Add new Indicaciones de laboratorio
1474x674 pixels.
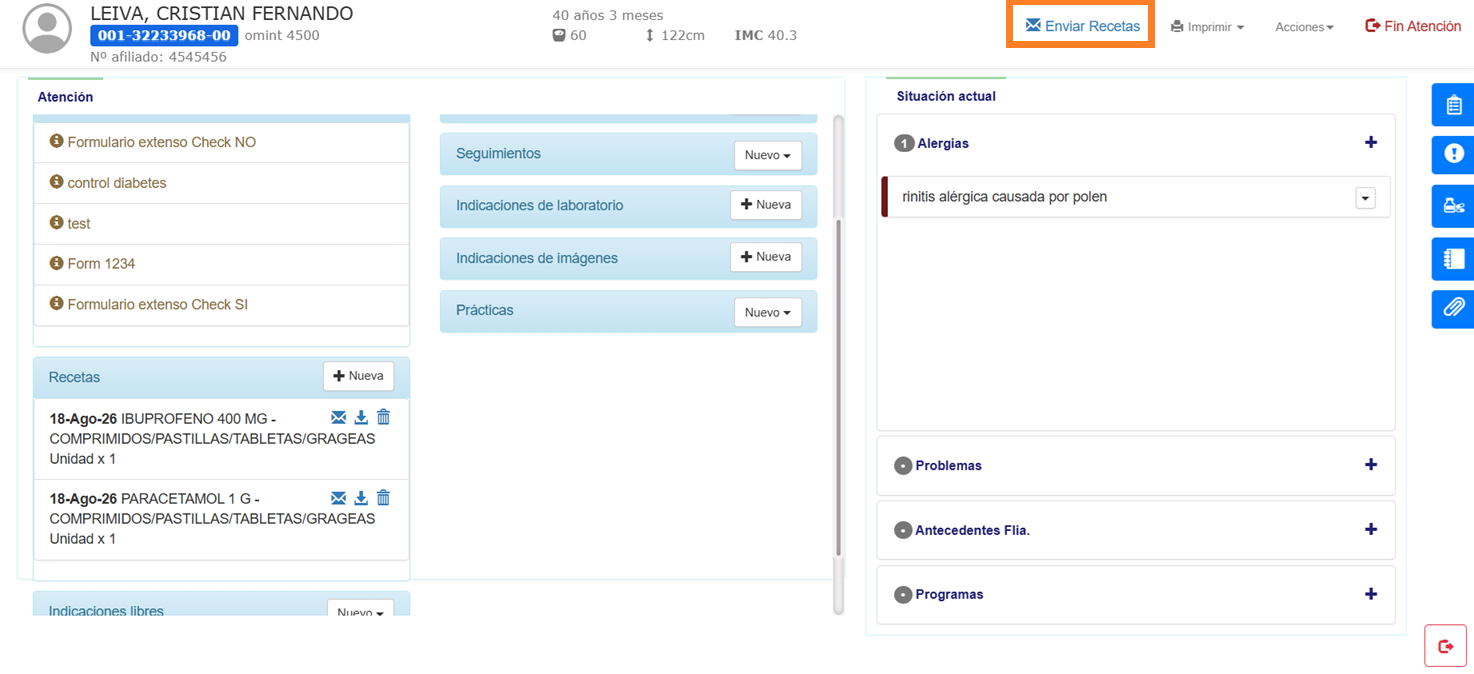coord(766,204)
